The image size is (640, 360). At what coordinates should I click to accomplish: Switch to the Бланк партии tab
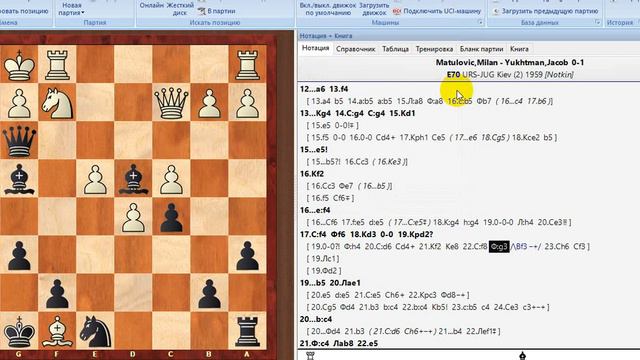click(x=482, y=49)
